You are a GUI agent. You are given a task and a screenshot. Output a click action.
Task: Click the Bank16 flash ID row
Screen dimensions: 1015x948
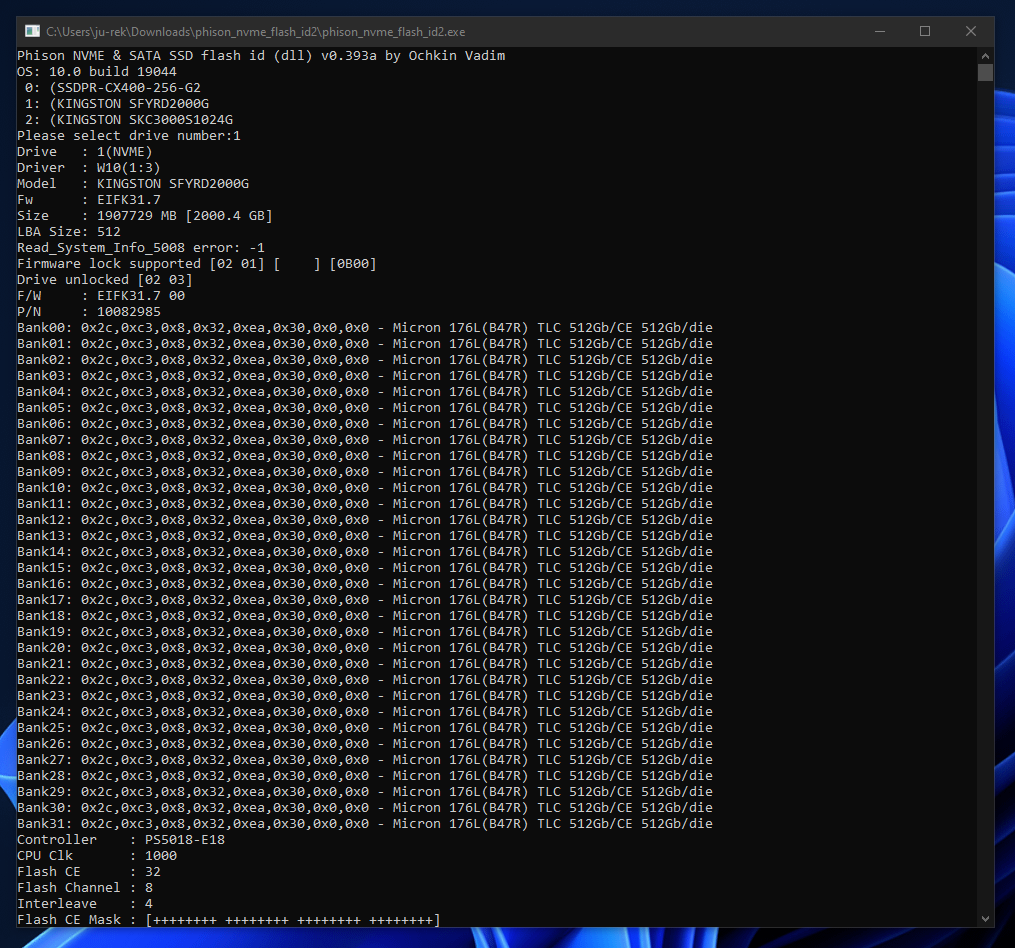pyautogui.click(x=364, y=583)
